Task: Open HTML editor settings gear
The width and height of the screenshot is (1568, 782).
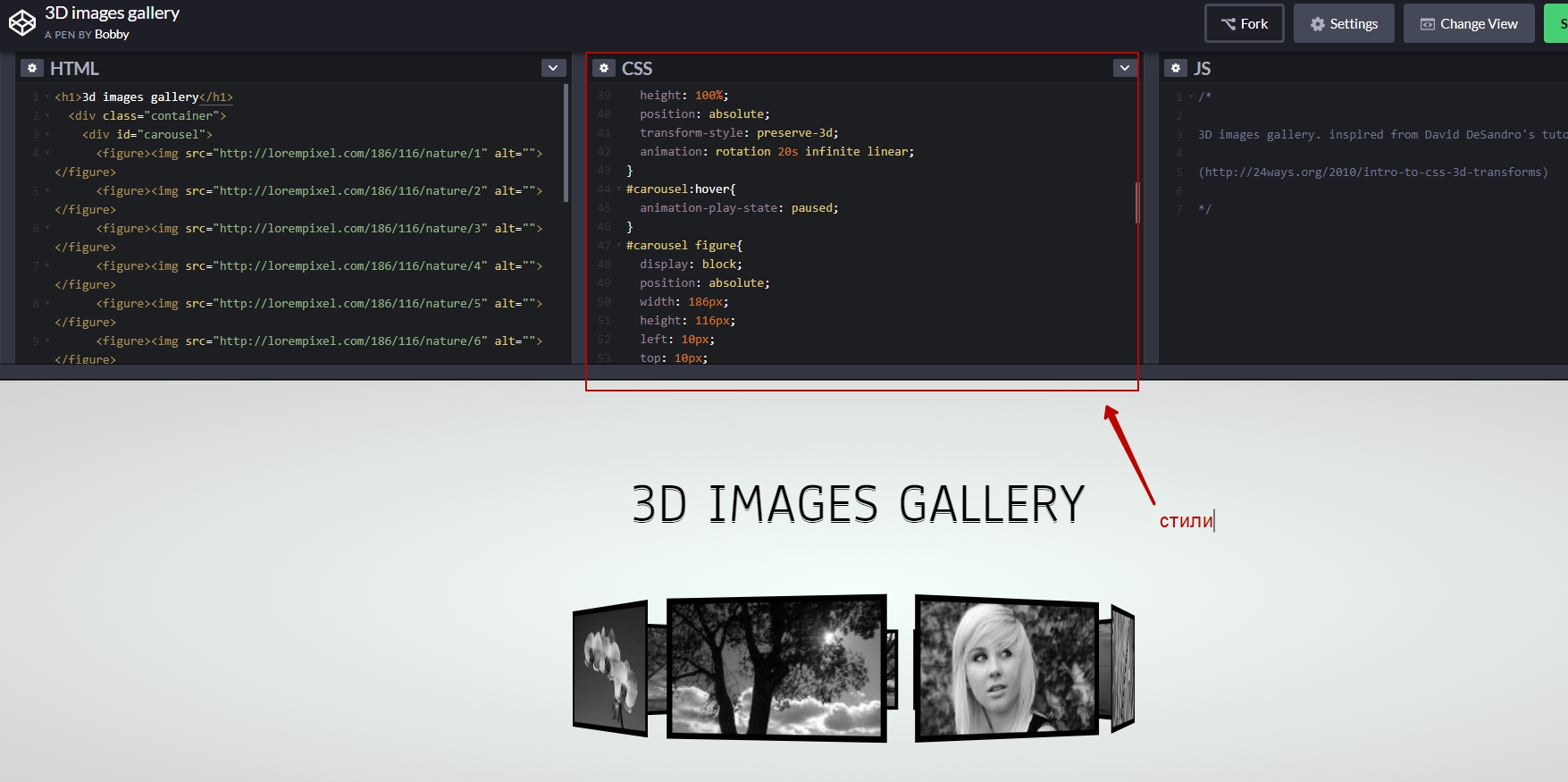Action: point(32,68)
